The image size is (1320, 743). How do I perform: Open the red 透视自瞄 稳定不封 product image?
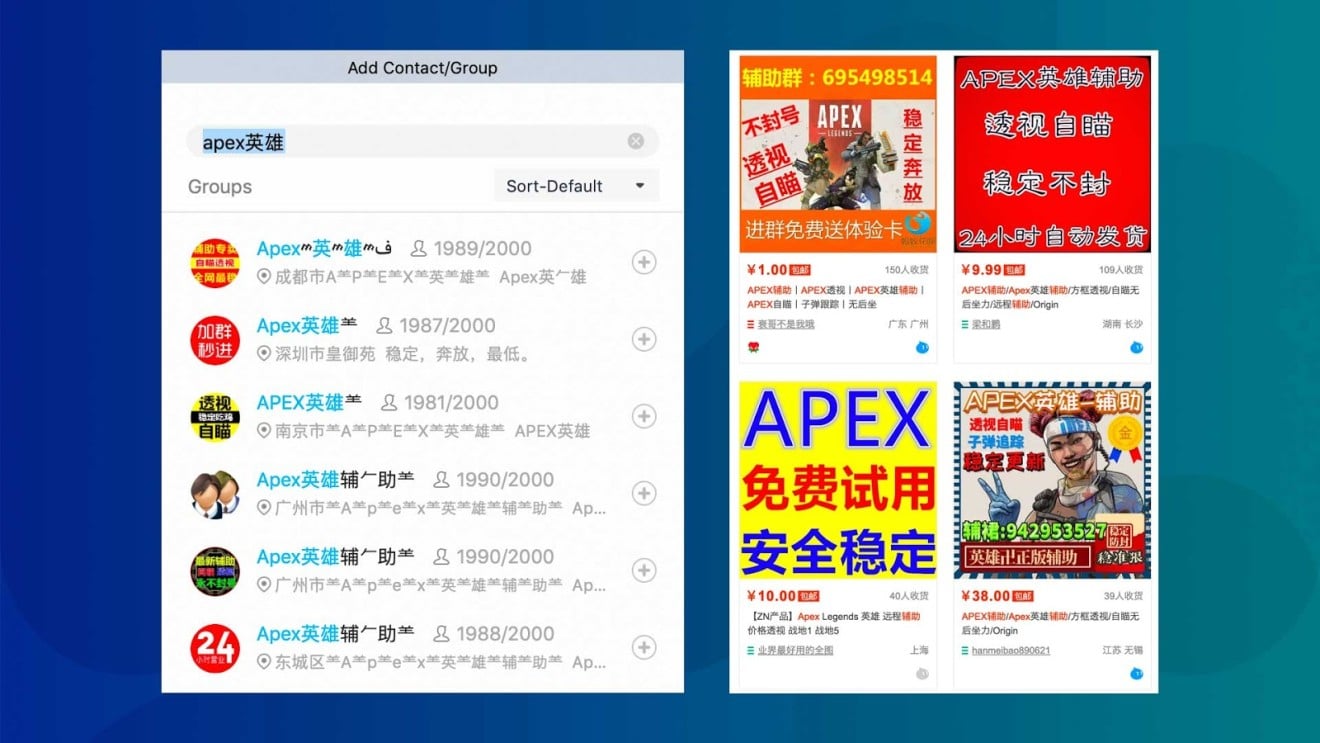click(x=1052, y=154)
